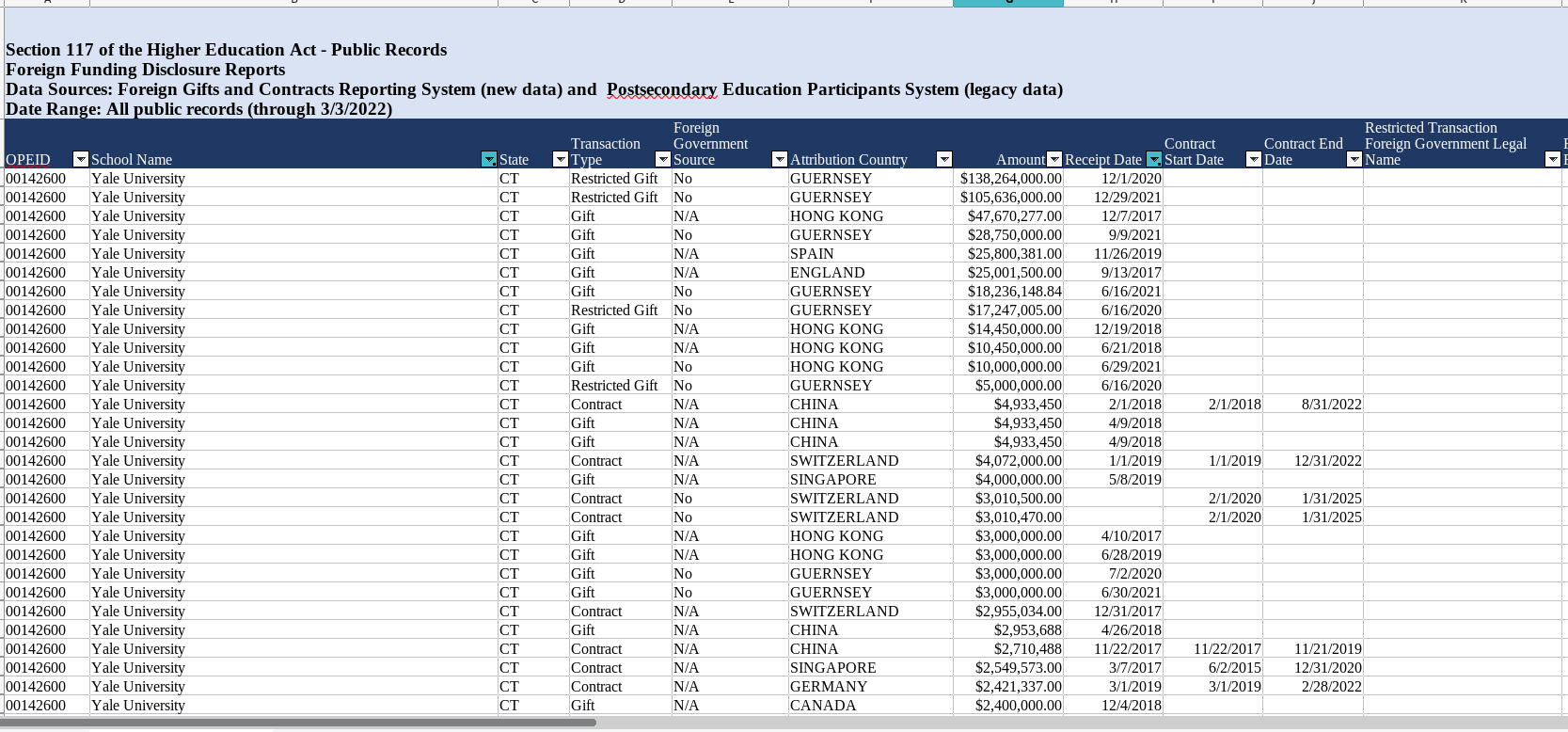The width and height of the screenshot is (1568, 732).
Task: Select the contract end date 8/31/2022 cell
Action: [1313, 405]
